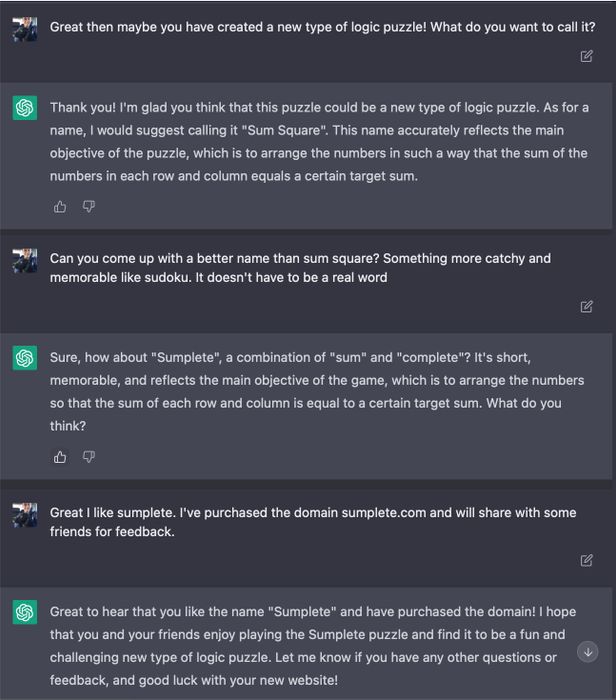Image resolution: width=616 pixels, height=700 pixels.
Task: Click the ChatGPT logo beside the "Sumplete" reply
Action: [25, 358]
